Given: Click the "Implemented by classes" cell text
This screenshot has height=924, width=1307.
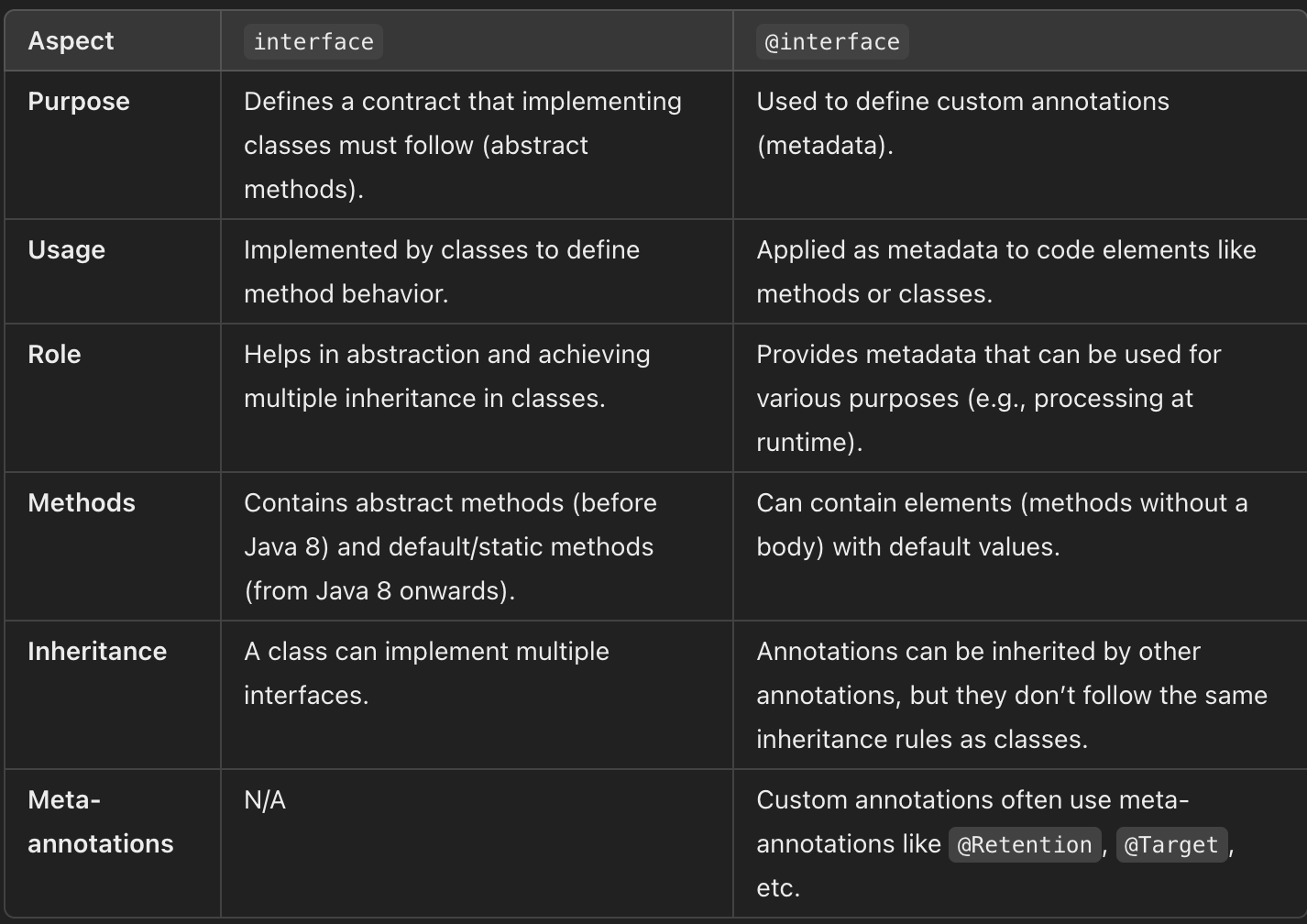Looking at the screenshot, I should coord(441,271).
